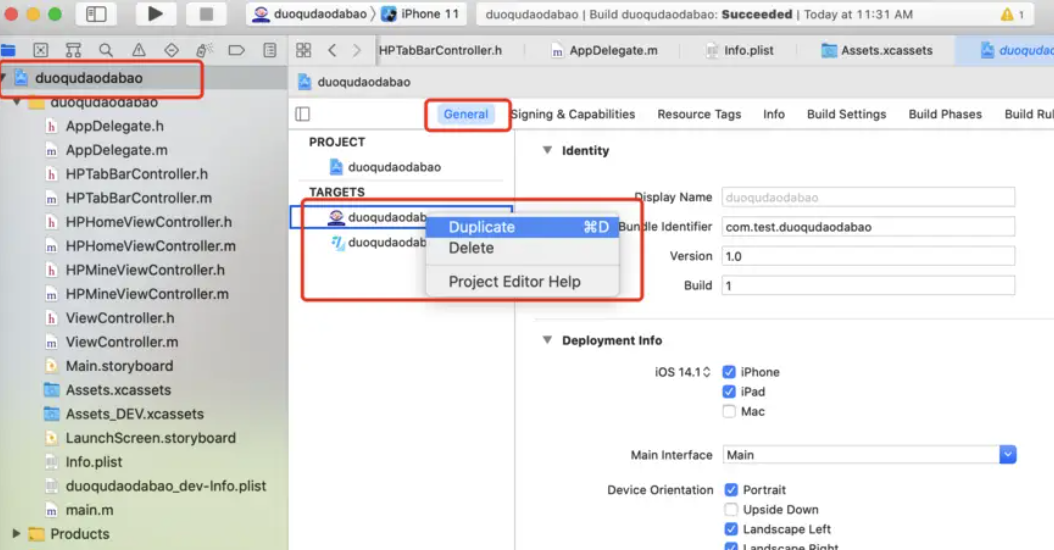Switch to the HPTabBarController.h editor tab
The image size is (1054, 550).
tap(440, 50)
